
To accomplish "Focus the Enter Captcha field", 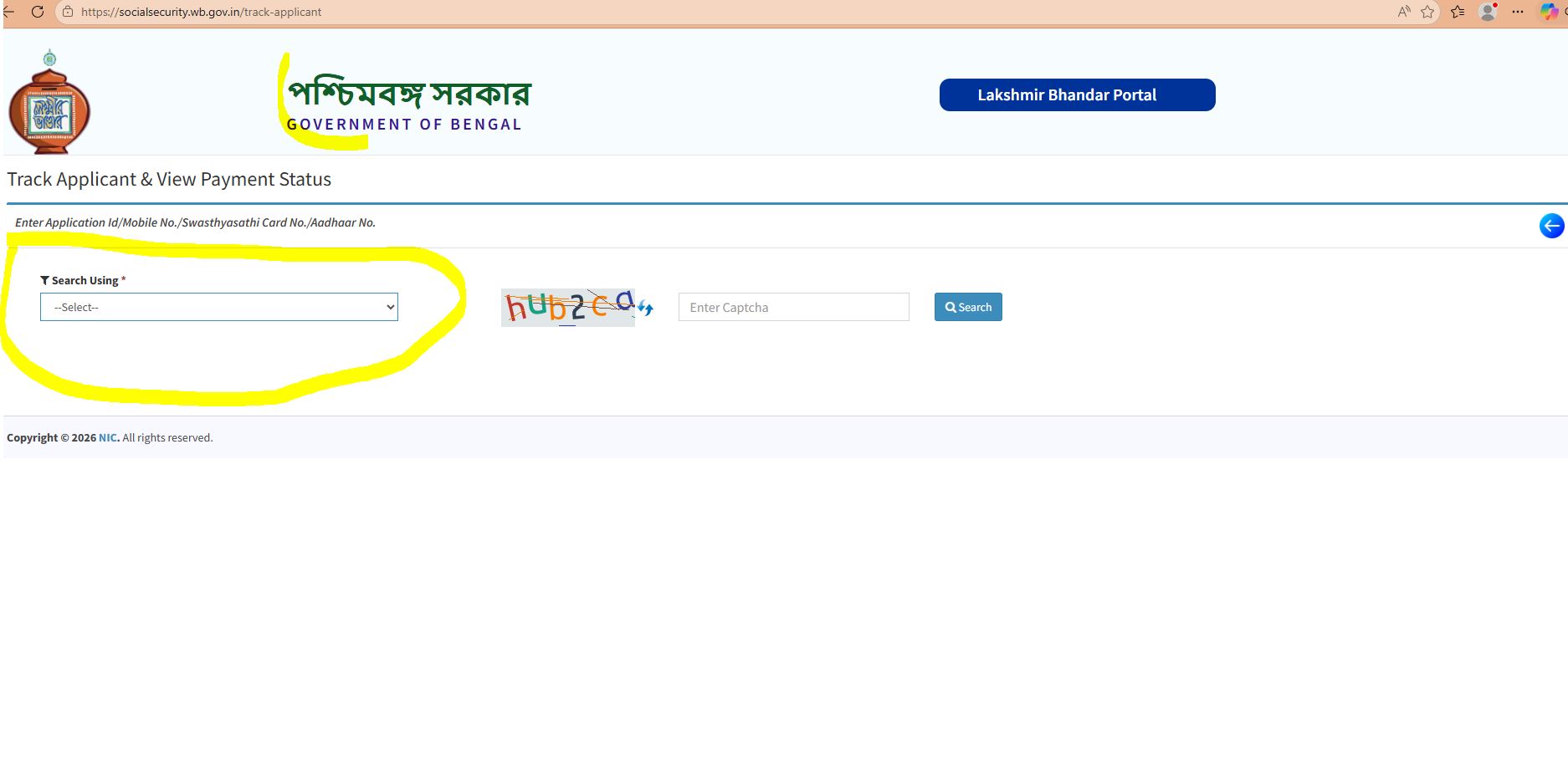I will pos(793,307).
